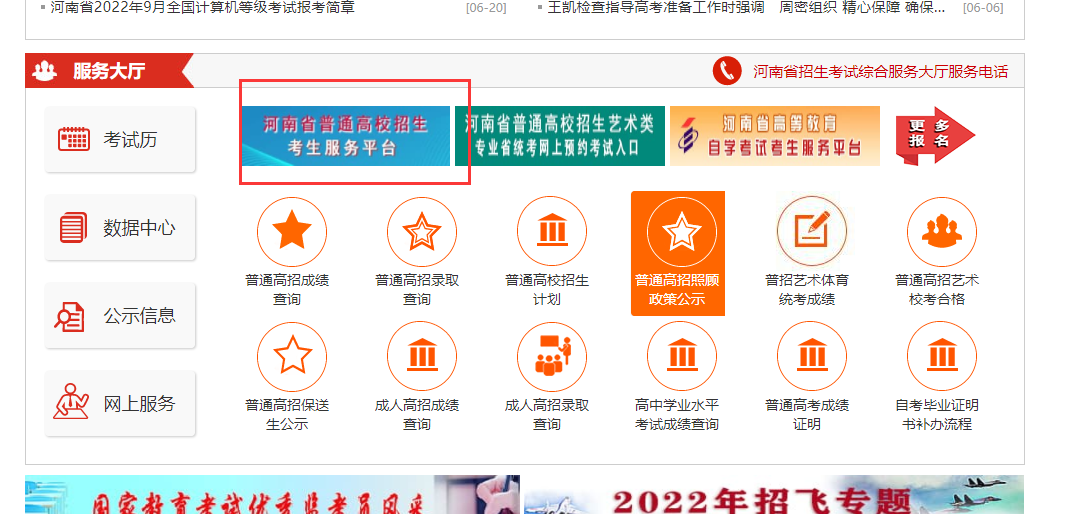Switch to 数据中心 sidebar tab
The image size is (1068, 514).
click(120, 228)
